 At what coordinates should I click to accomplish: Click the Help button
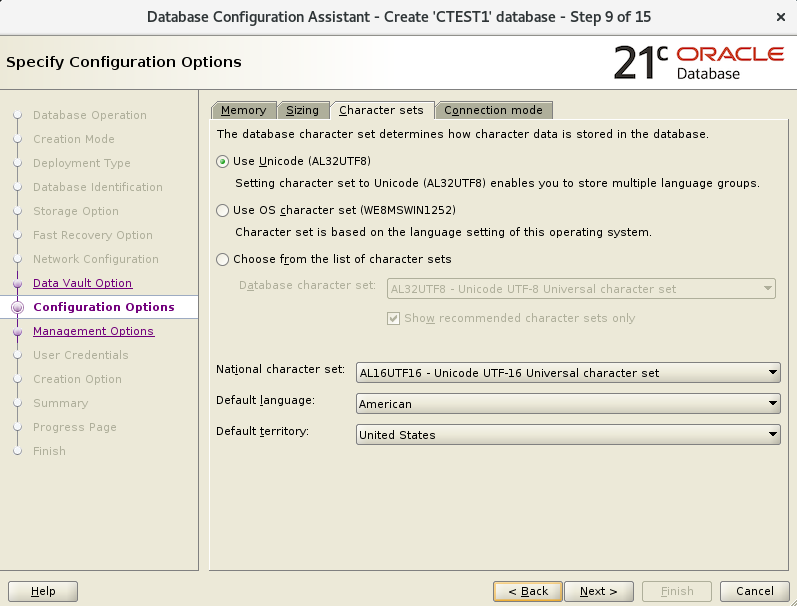[x=43, y=591]
